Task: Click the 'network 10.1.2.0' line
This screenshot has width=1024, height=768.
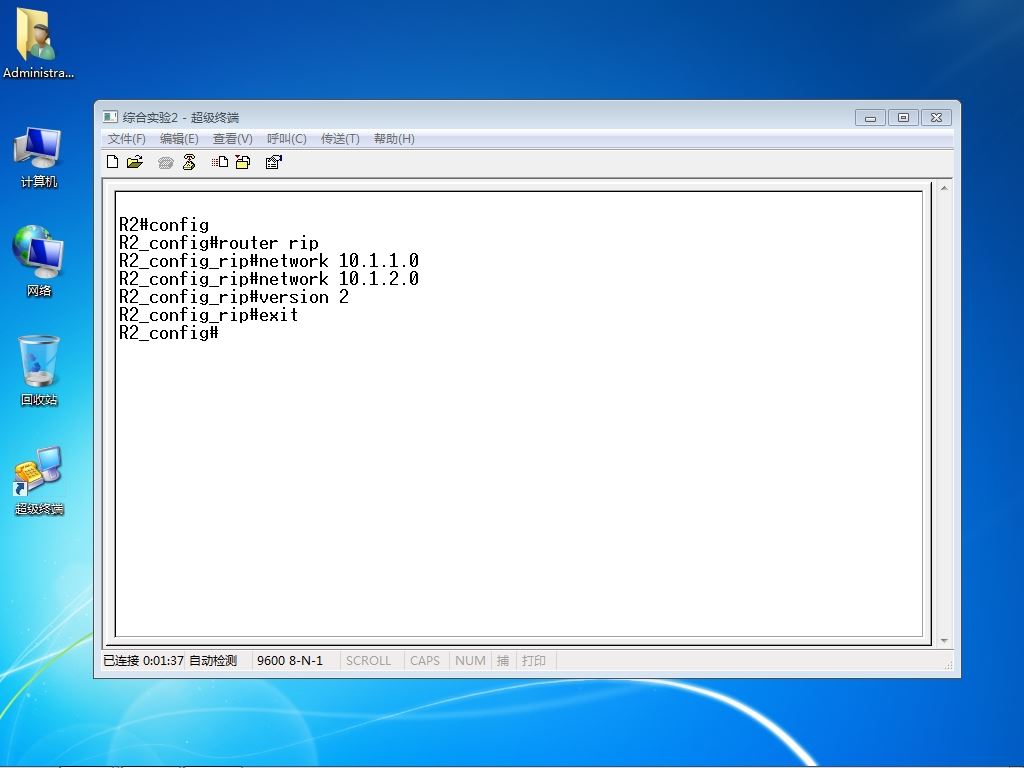Action: click(268, 279)
